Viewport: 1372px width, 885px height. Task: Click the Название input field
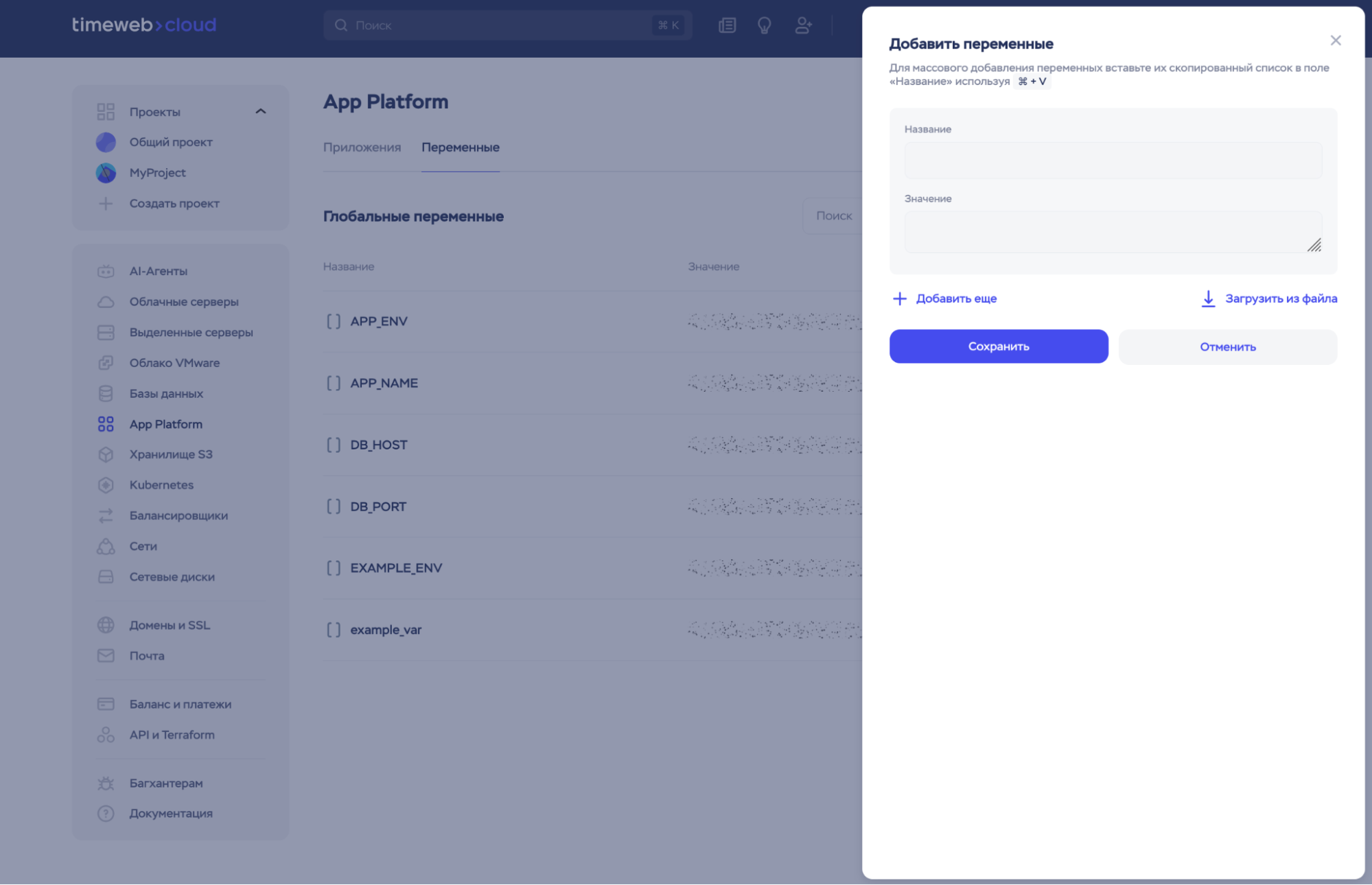pos(1113,161)
